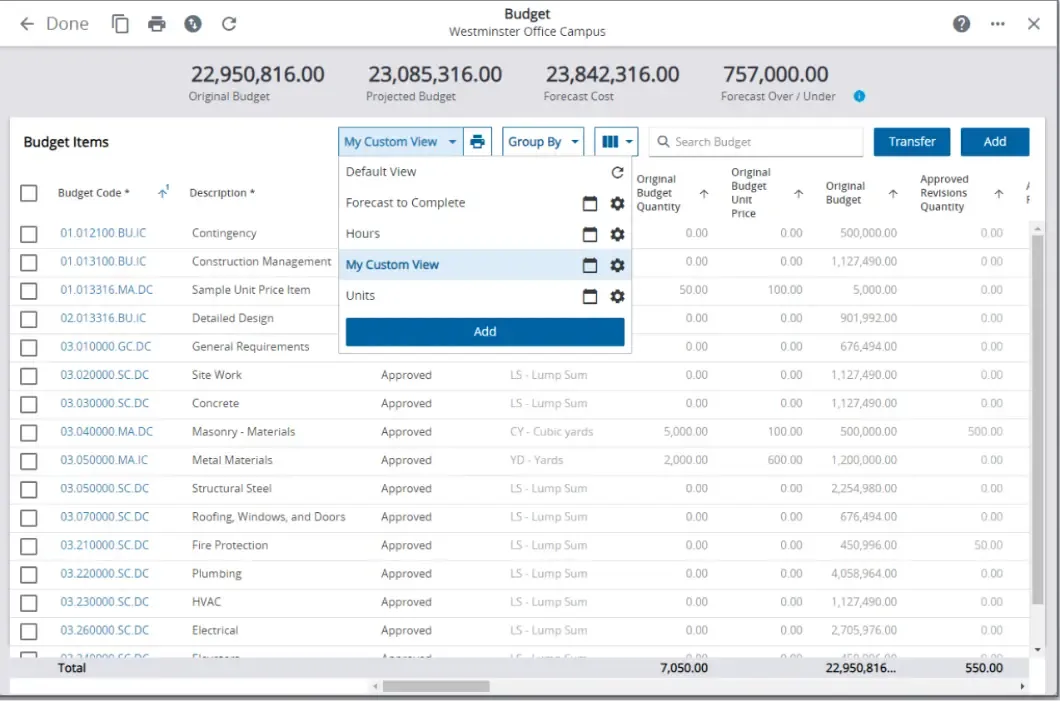Tick the Site Work row checkbox
Viewport: 1060px width, 701px height.
28,376
